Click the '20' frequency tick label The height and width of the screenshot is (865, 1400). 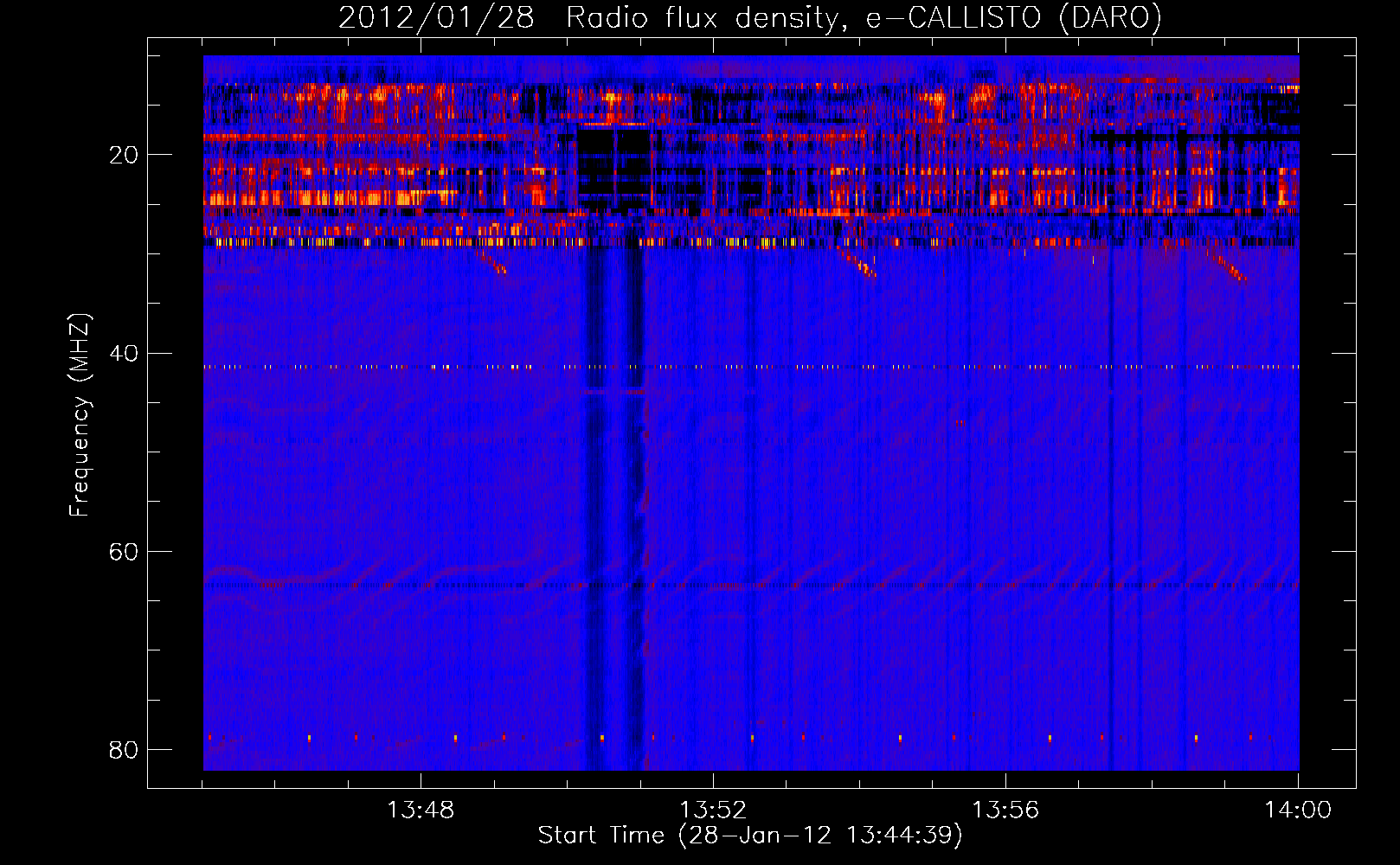coord(124,155)
